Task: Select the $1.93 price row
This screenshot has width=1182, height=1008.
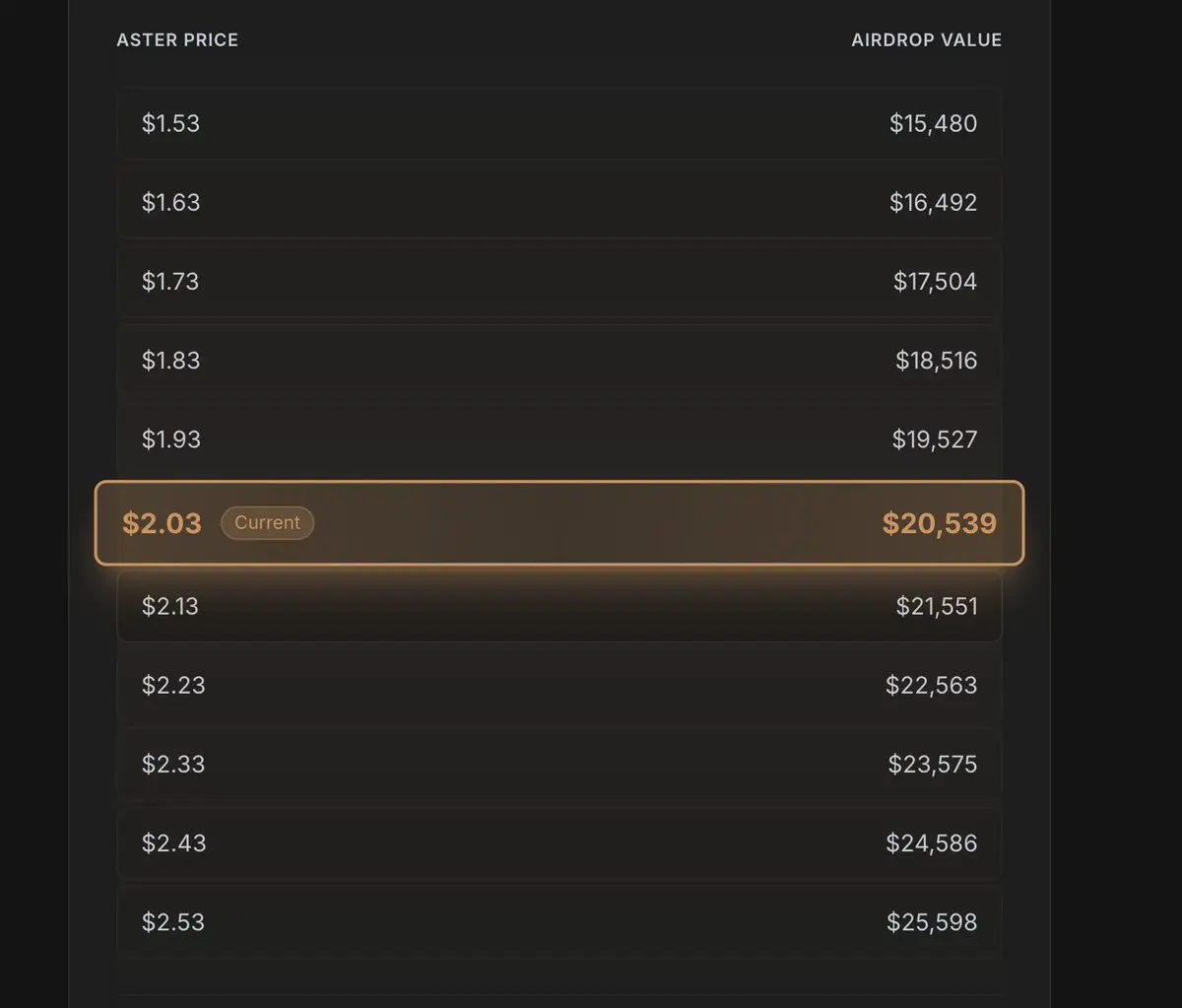Action: [170, 439]
